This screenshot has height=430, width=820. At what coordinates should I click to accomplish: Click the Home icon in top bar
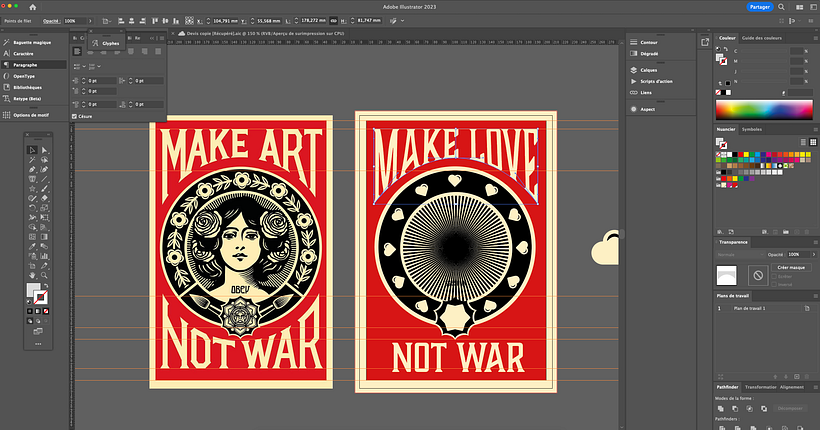(x=35, y=5)
